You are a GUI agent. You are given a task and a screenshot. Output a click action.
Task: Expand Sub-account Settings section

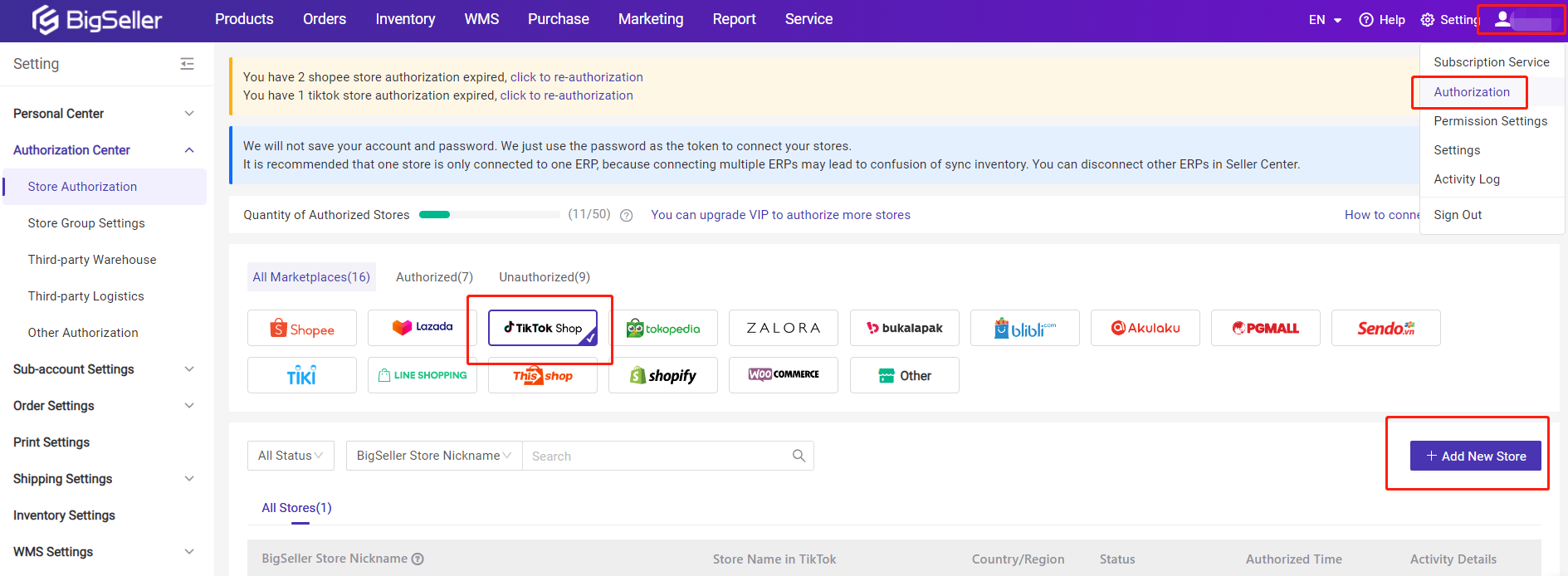click(189, 369)
